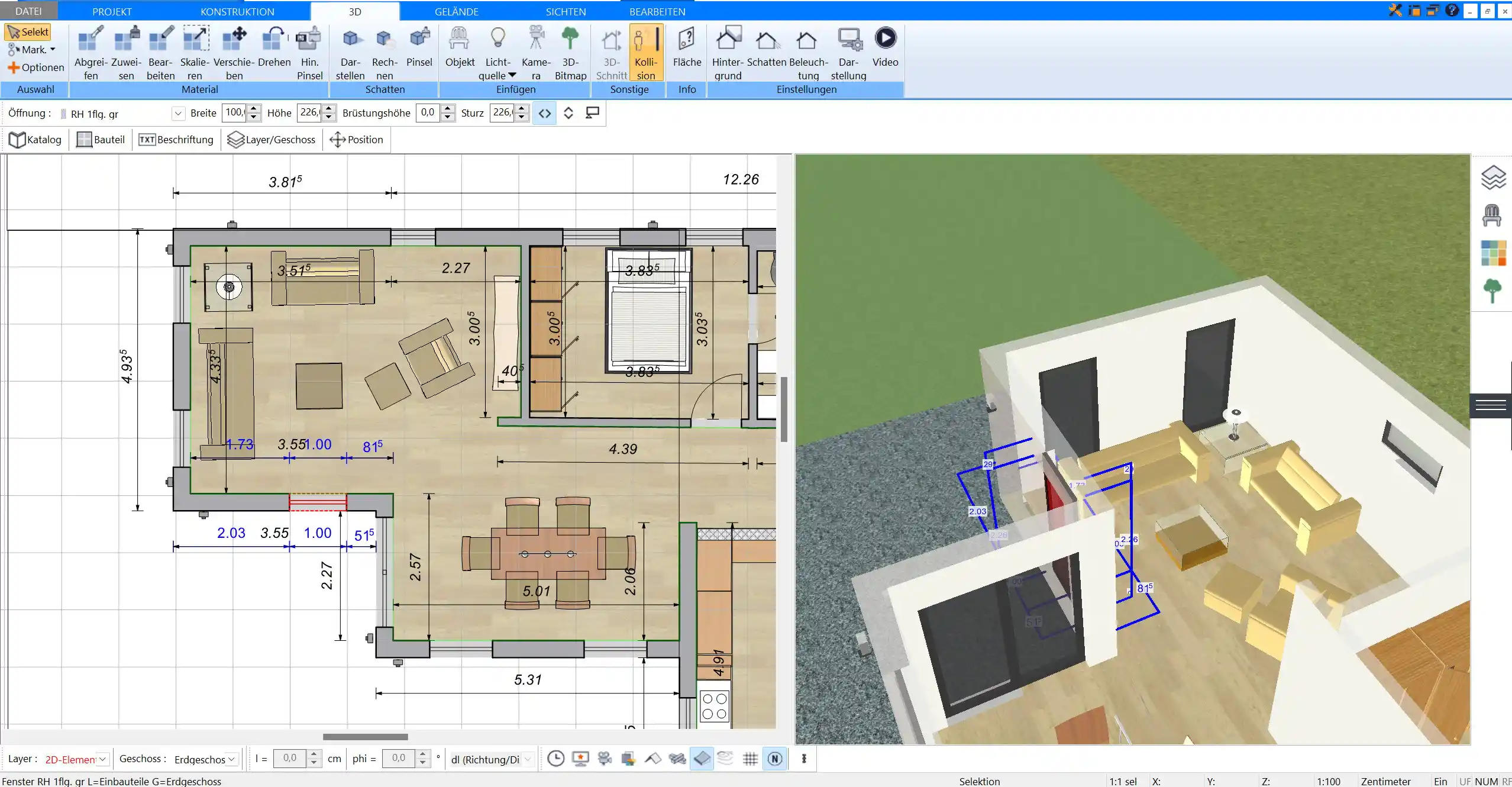Click the horizontal scrollbar below the 2D plan
1512x787 pixels.
point(365,737)
